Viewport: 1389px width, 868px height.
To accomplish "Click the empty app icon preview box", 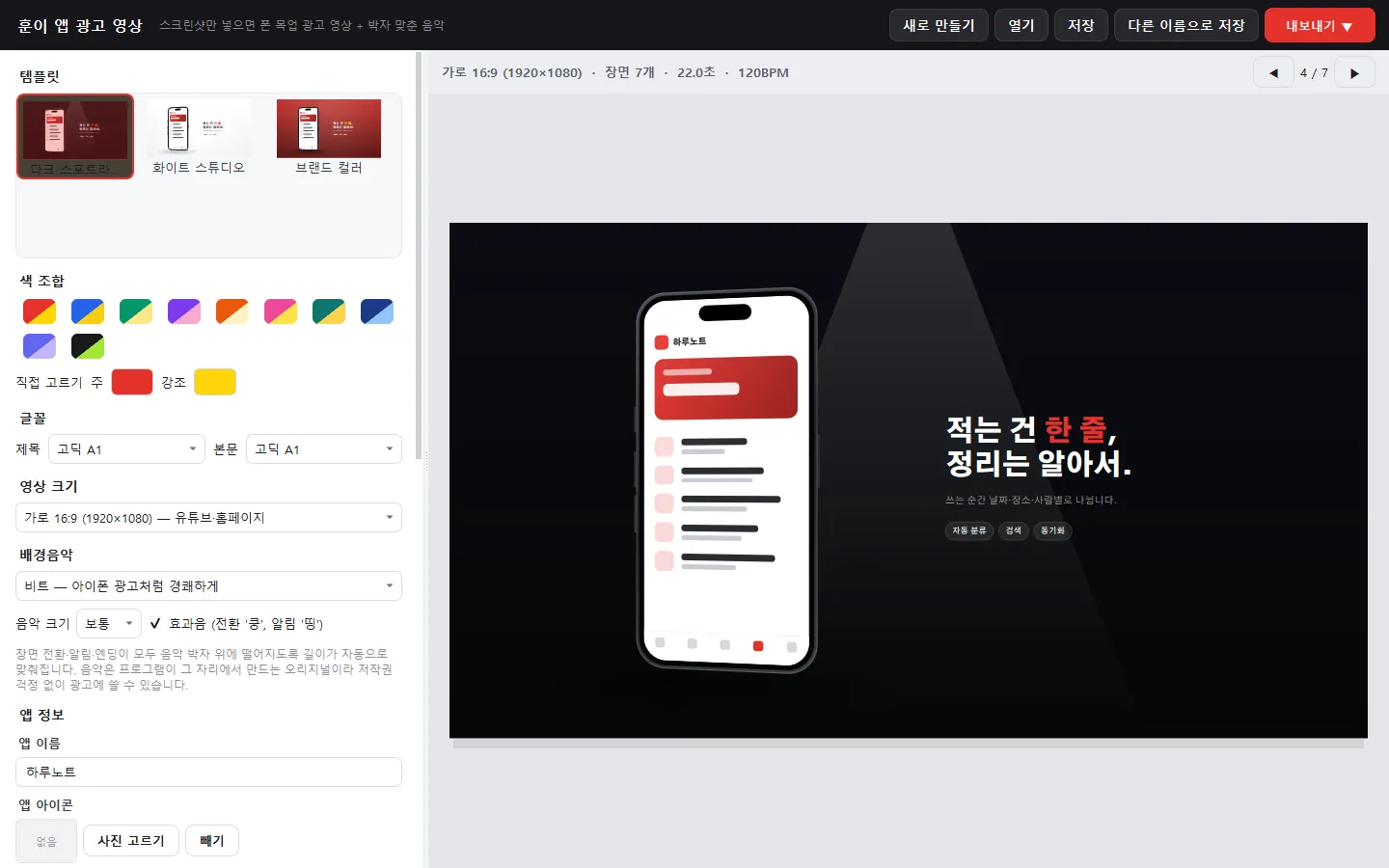I will tap(46, 841).
